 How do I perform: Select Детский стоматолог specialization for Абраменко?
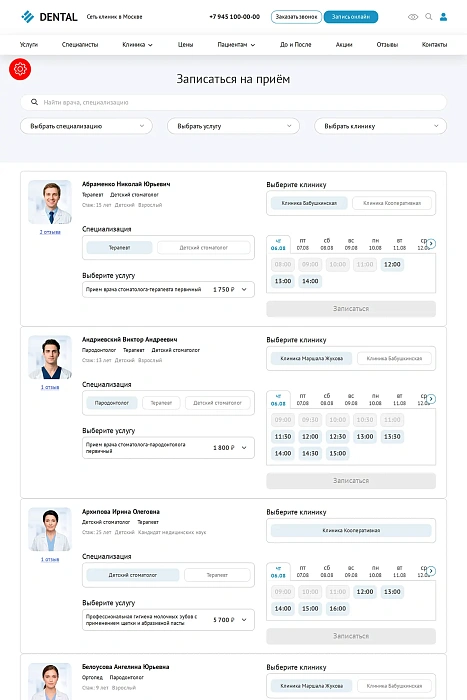click(204, 248)
